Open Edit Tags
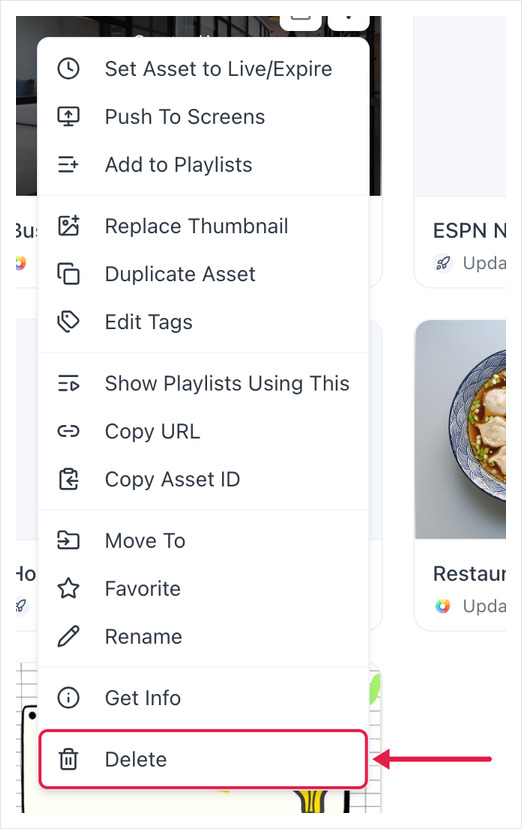Viewport: 522px width, 829px height. [x=204, y=322]
